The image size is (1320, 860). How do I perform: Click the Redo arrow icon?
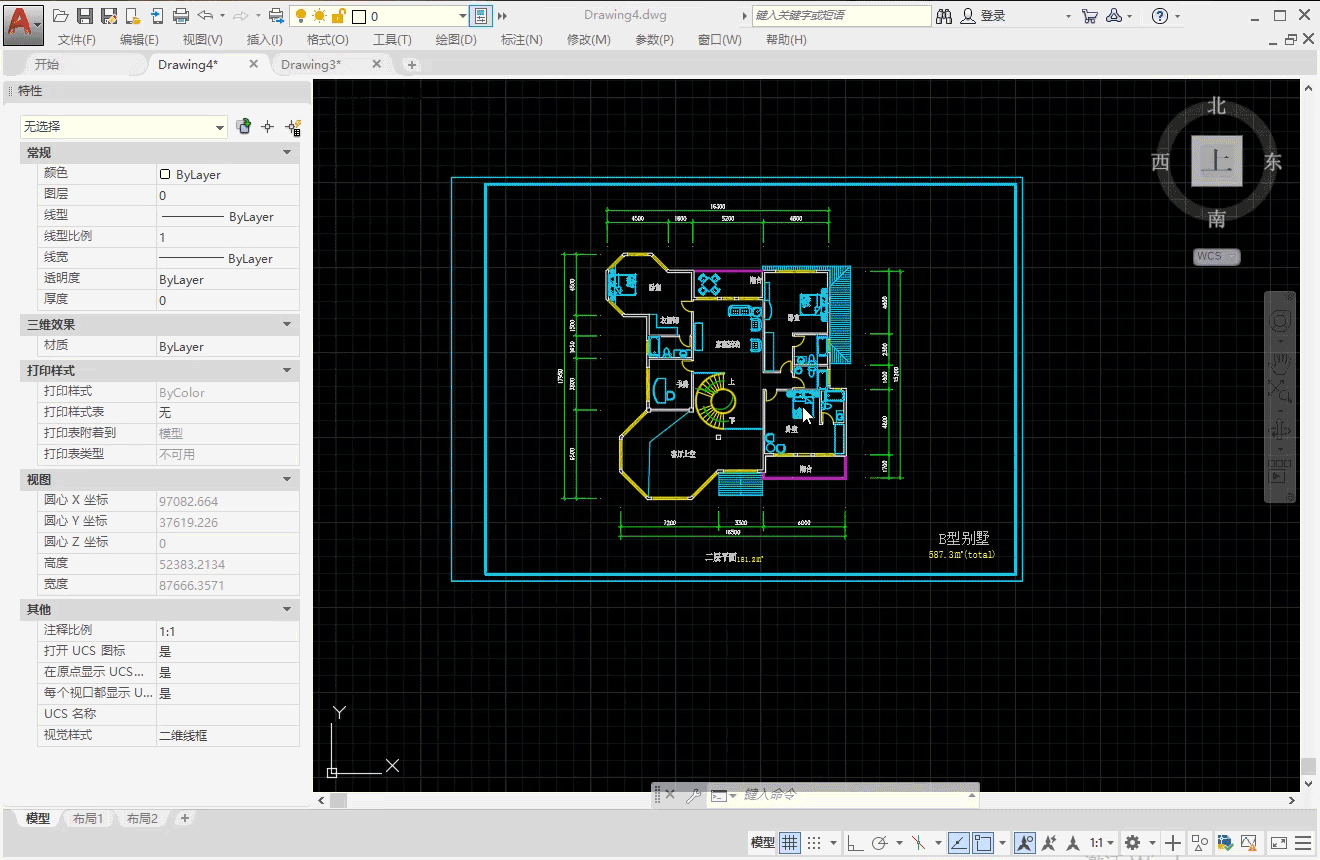(x=240, y=16)
